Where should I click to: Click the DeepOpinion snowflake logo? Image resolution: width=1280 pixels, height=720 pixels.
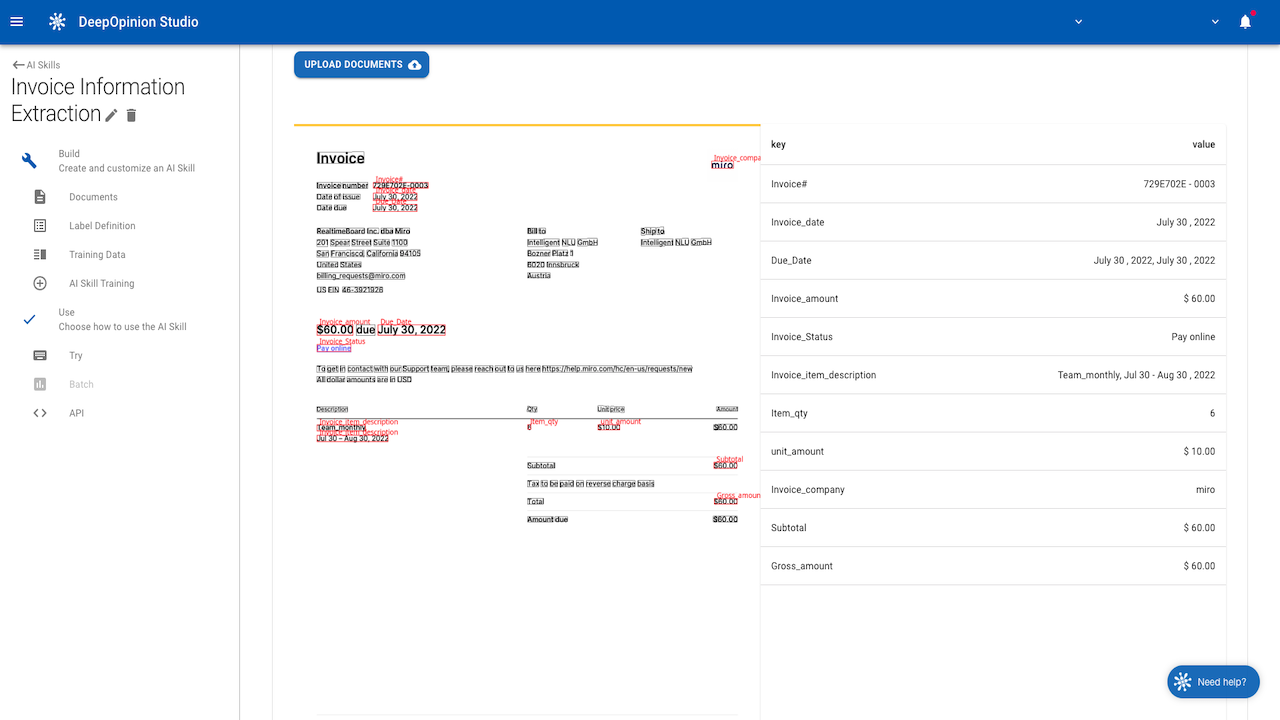click(x=58, y=22)
